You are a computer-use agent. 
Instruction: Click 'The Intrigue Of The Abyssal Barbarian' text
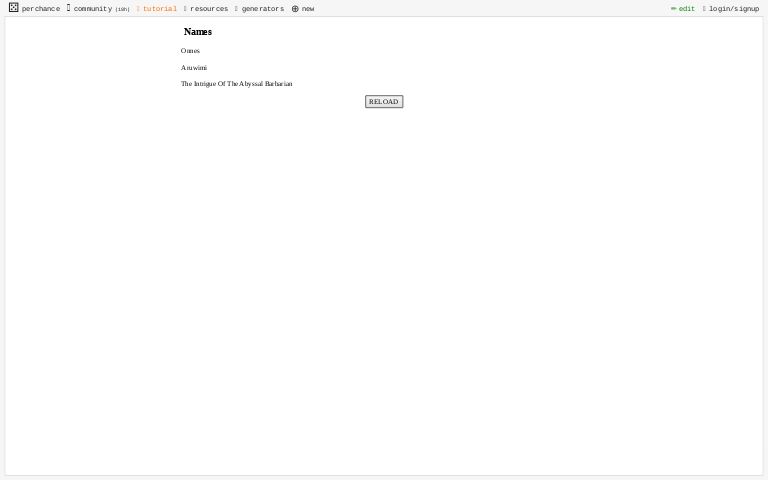point(236,84)
